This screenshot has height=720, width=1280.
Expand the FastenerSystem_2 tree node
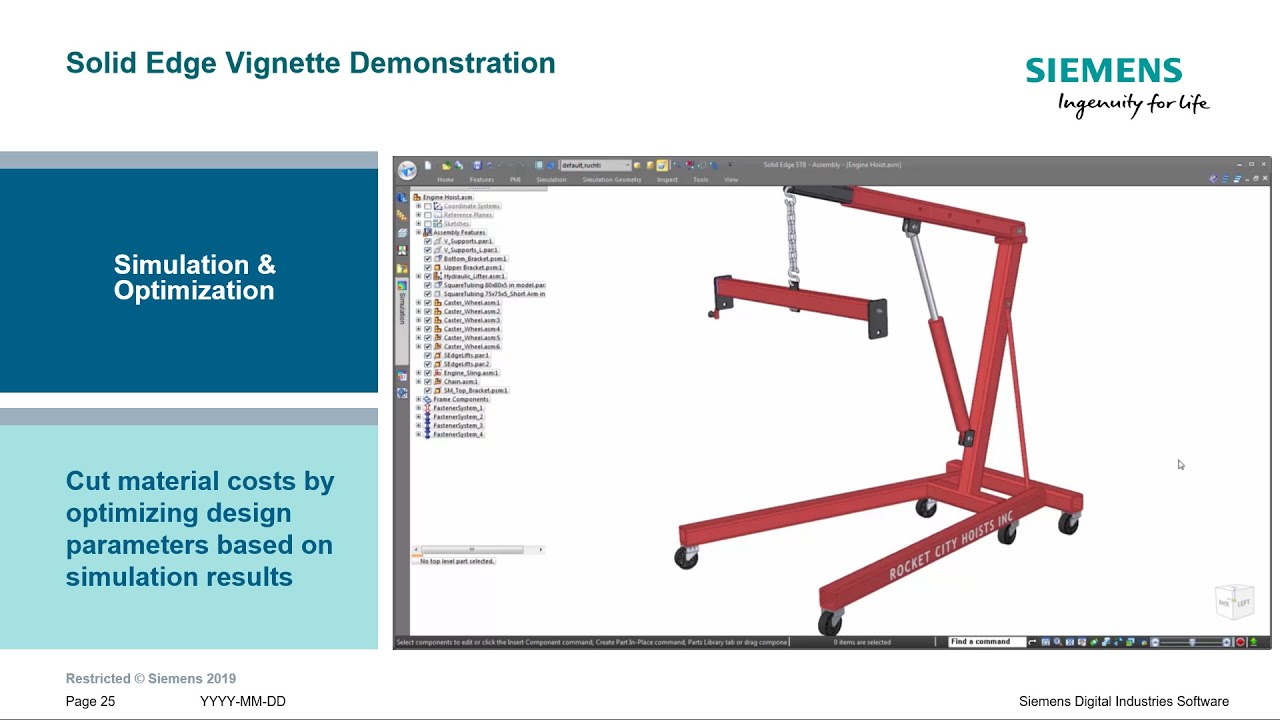pyautogui.click(x=418, y=416)
